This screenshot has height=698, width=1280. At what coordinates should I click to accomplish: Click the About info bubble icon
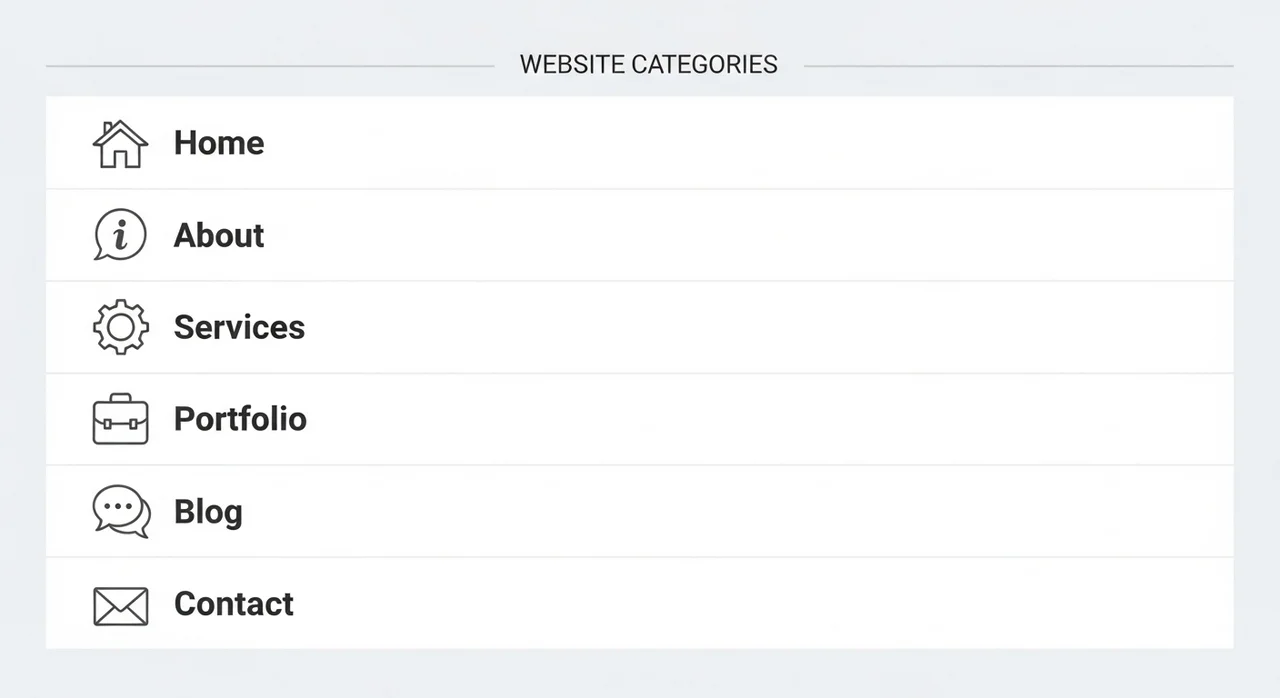pyautogui.click(x=120, y=235)
